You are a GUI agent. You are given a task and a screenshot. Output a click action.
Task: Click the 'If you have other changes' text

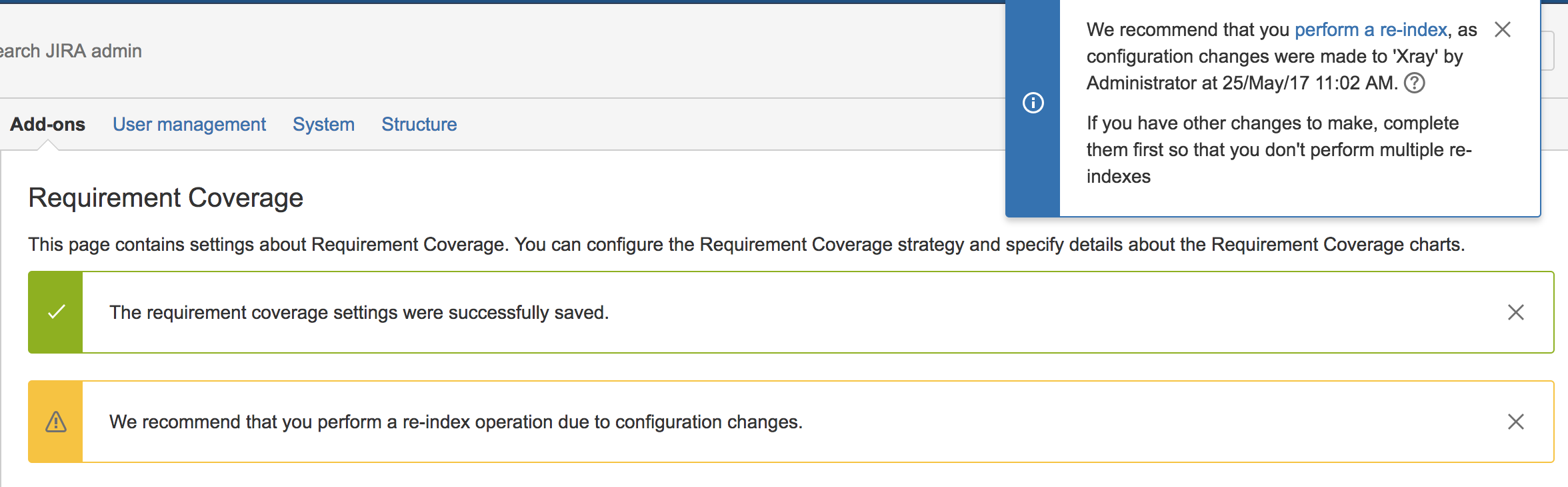(x=1279, y=150)
